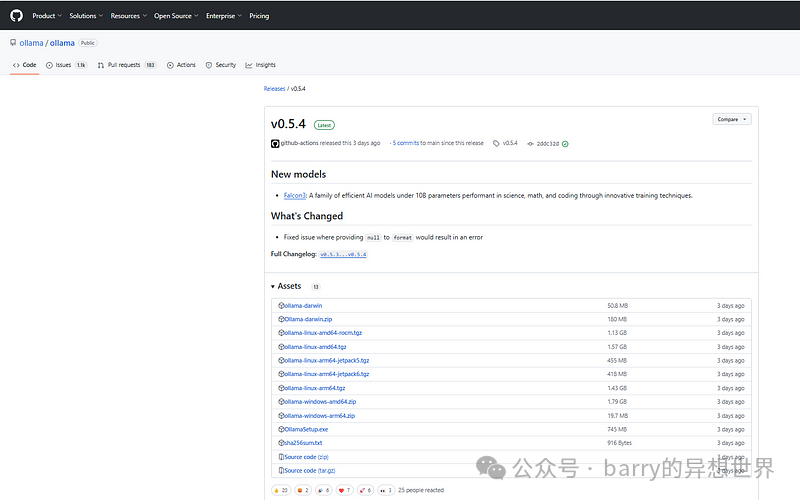The image size is (800, 500).
Task: Expand the Product menu
Action: click(x=46, y=16)
